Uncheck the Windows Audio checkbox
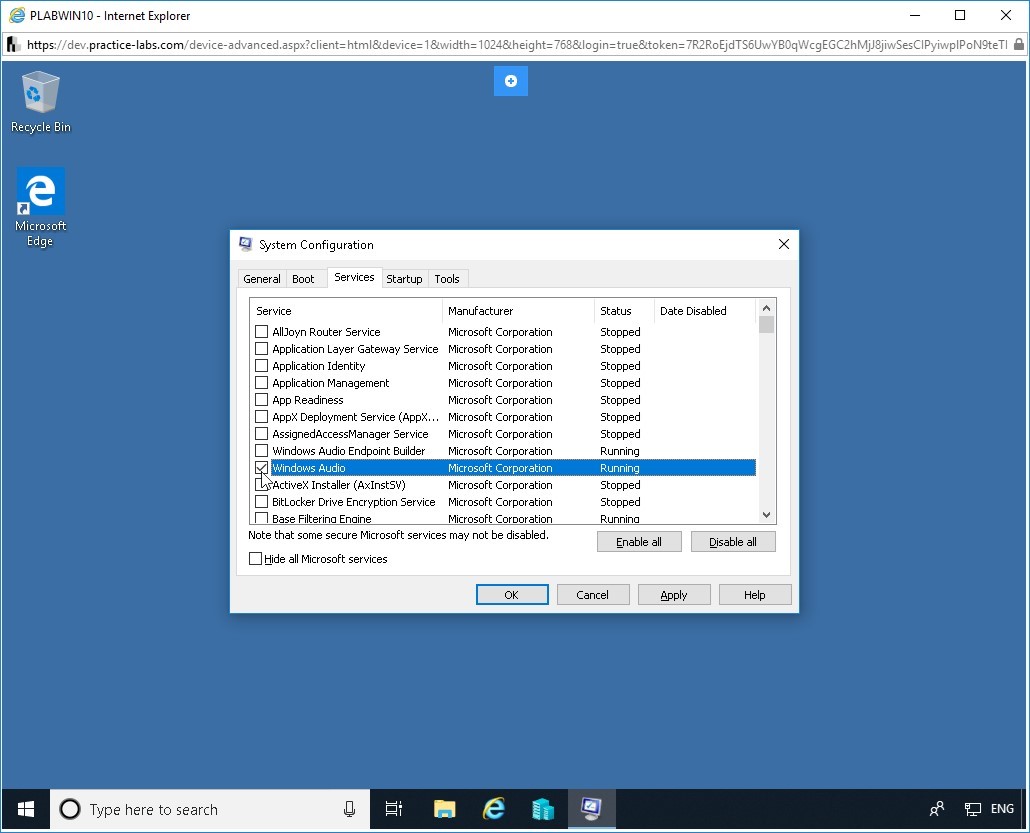The width and height of the screenshot is (1030, 833). point(261,468)
